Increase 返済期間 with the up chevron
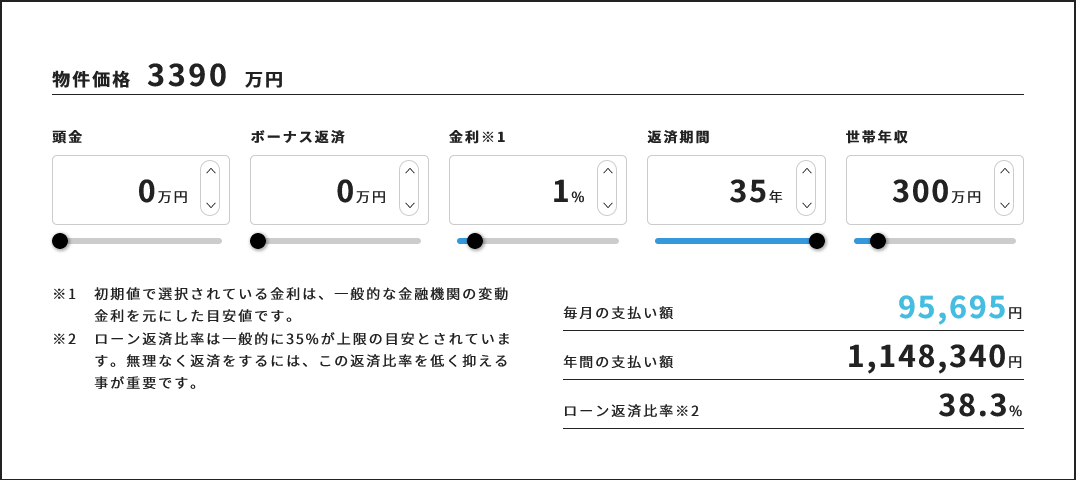The height and width of the screenshot is (480, 1076). click(x=806, y=173)
